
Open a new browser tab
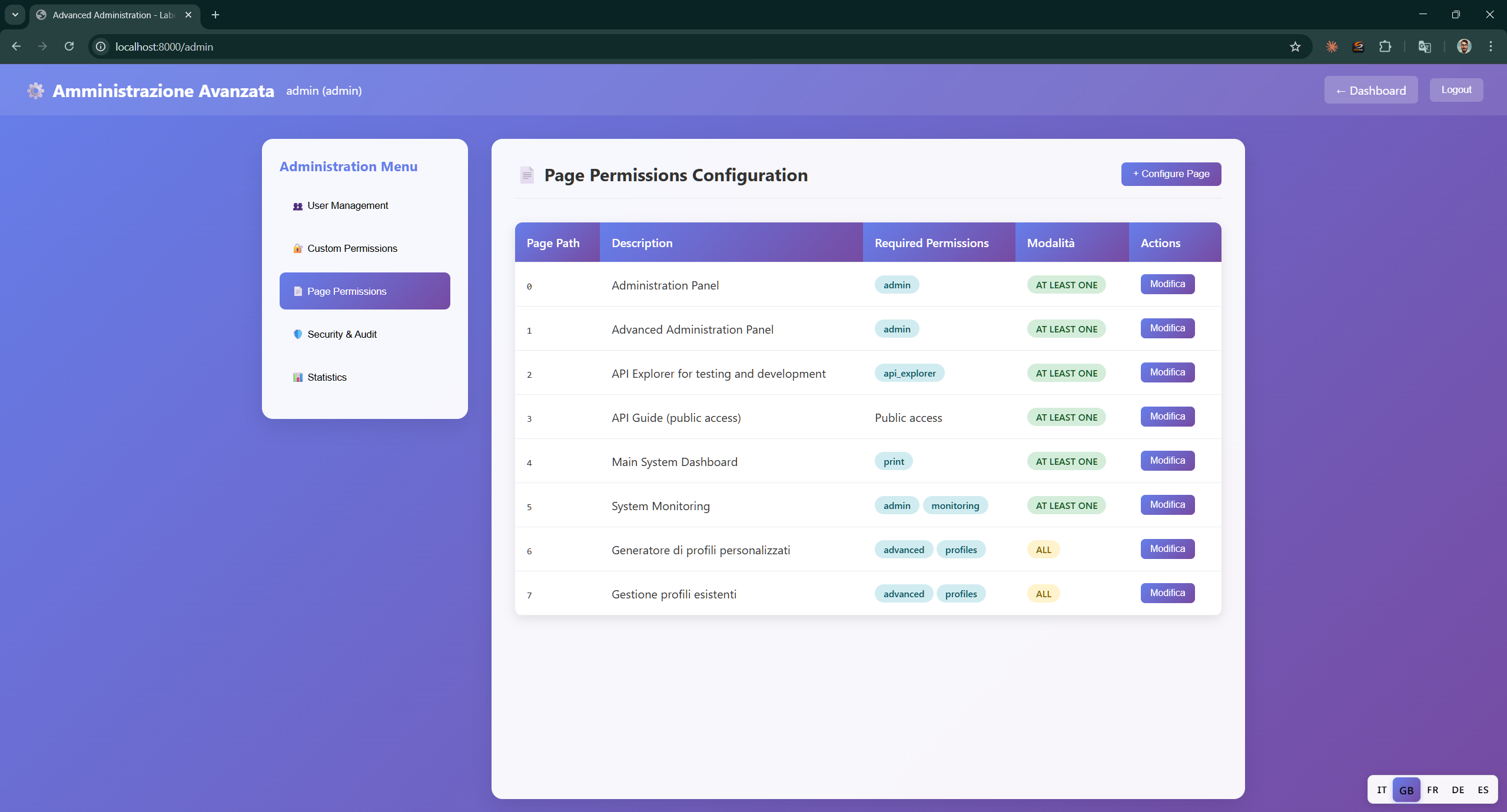click(215, 15)
